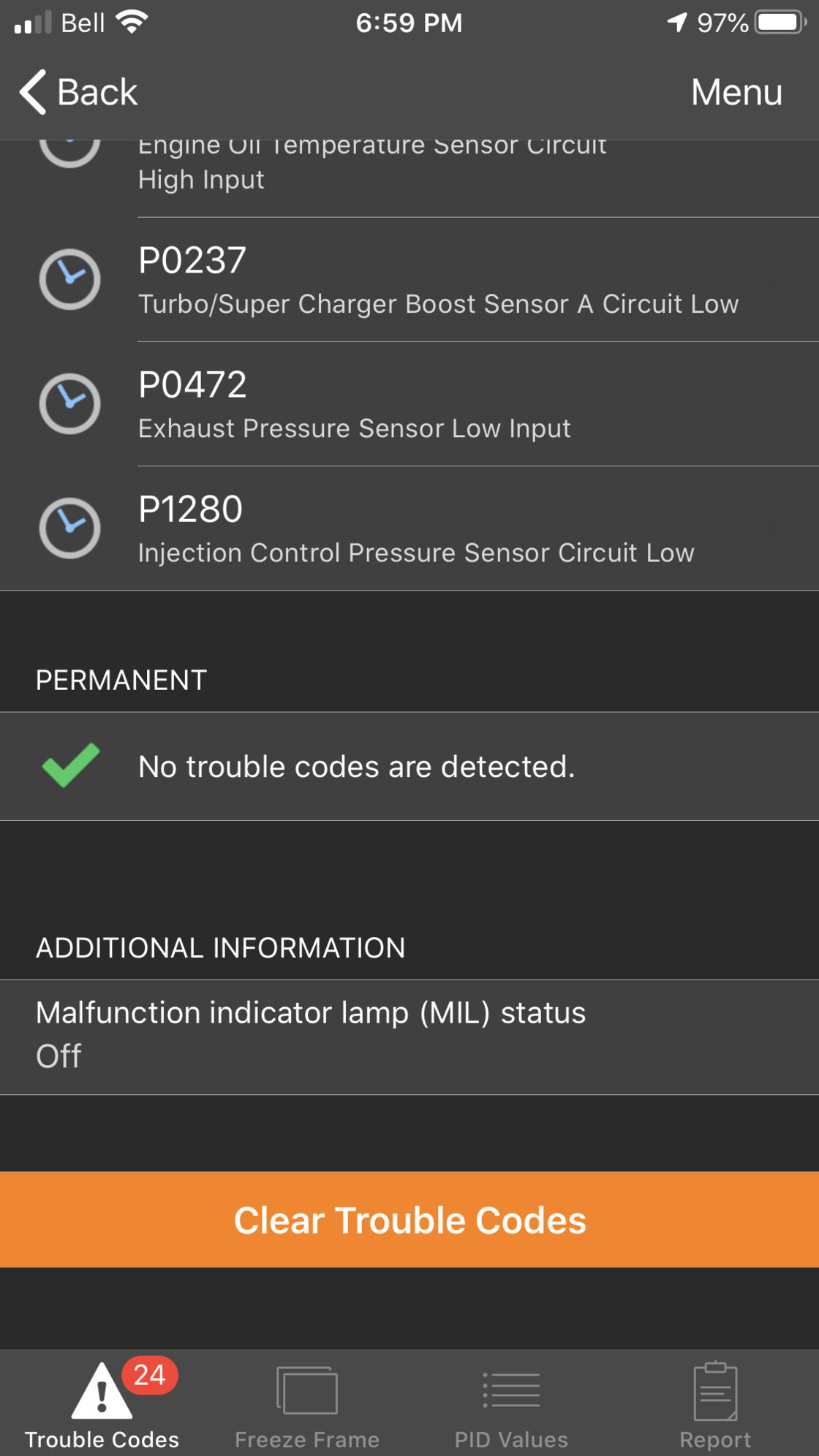This screenshot has width=819, height=1456.
Task: Tap the Back text label
Action: [97, 92]
